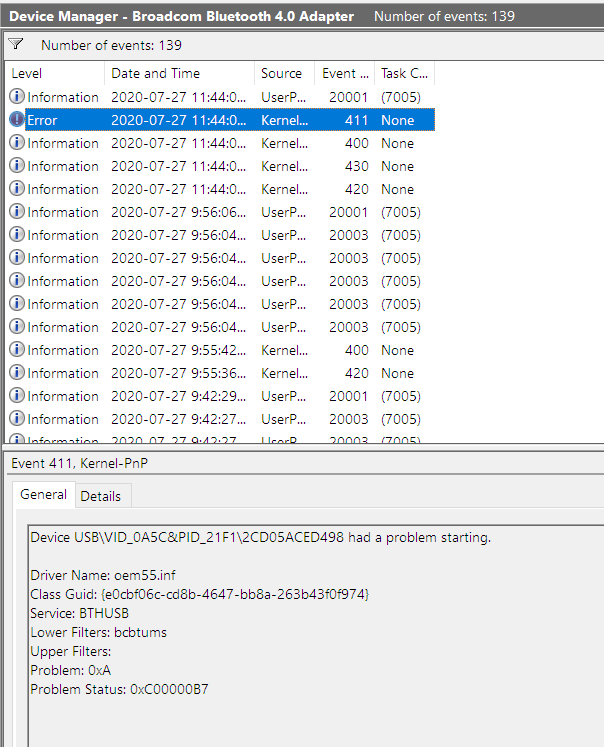Switch to the Details tab
Image resolution: width=604 pixels, height=747 pixels.
coord(101,496)
